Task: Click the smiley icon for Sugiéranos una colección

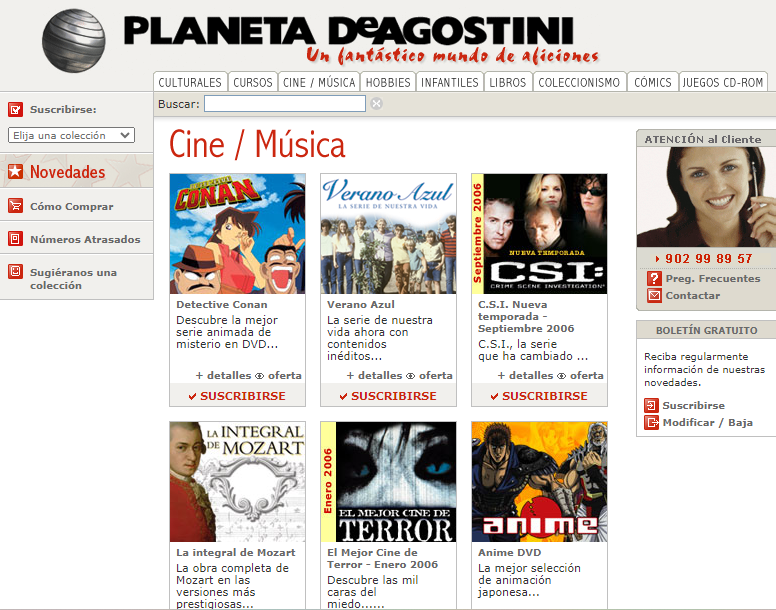Action: pos(15,271)
